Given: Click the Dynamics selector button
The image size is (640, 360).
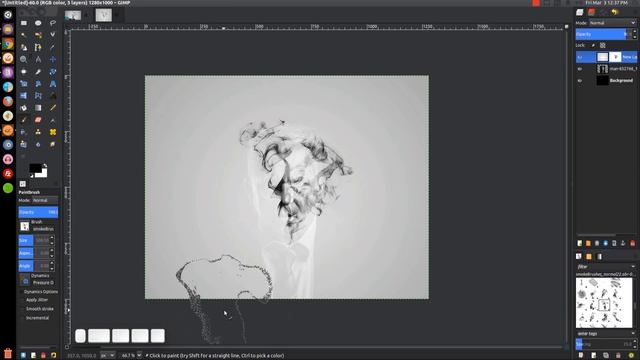Looking at the screenshot, I should coord(24,279).
